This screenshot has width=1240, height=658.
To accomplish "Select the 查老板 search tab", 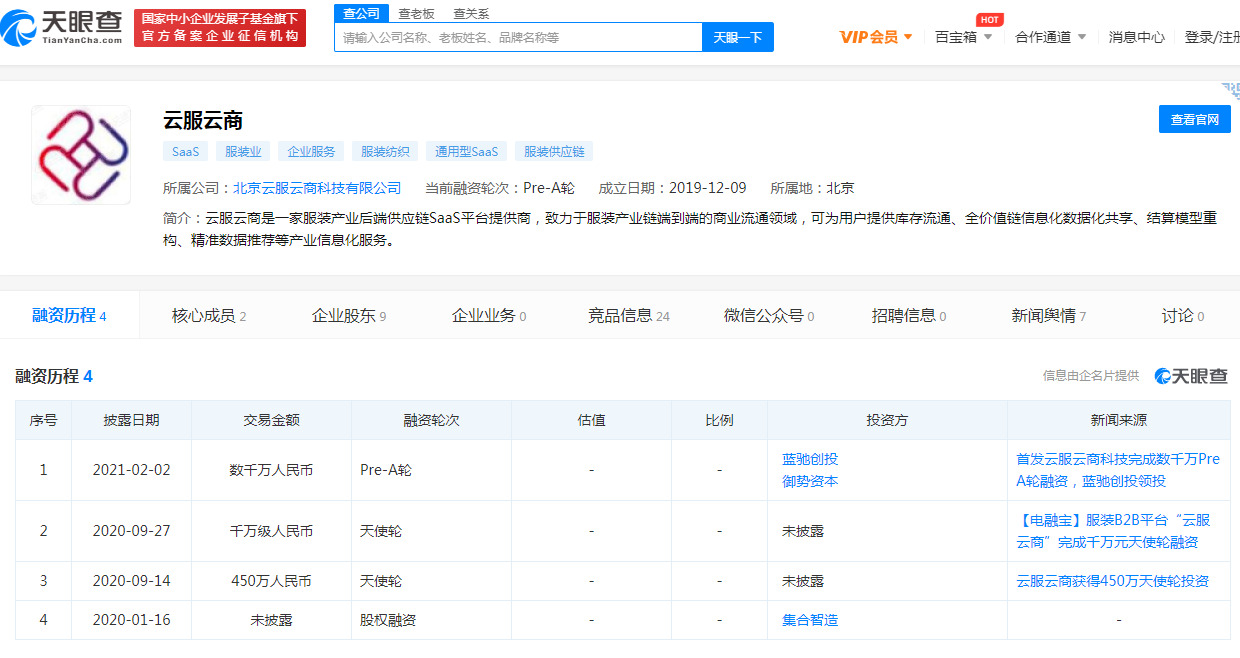I will coord(416,13).
